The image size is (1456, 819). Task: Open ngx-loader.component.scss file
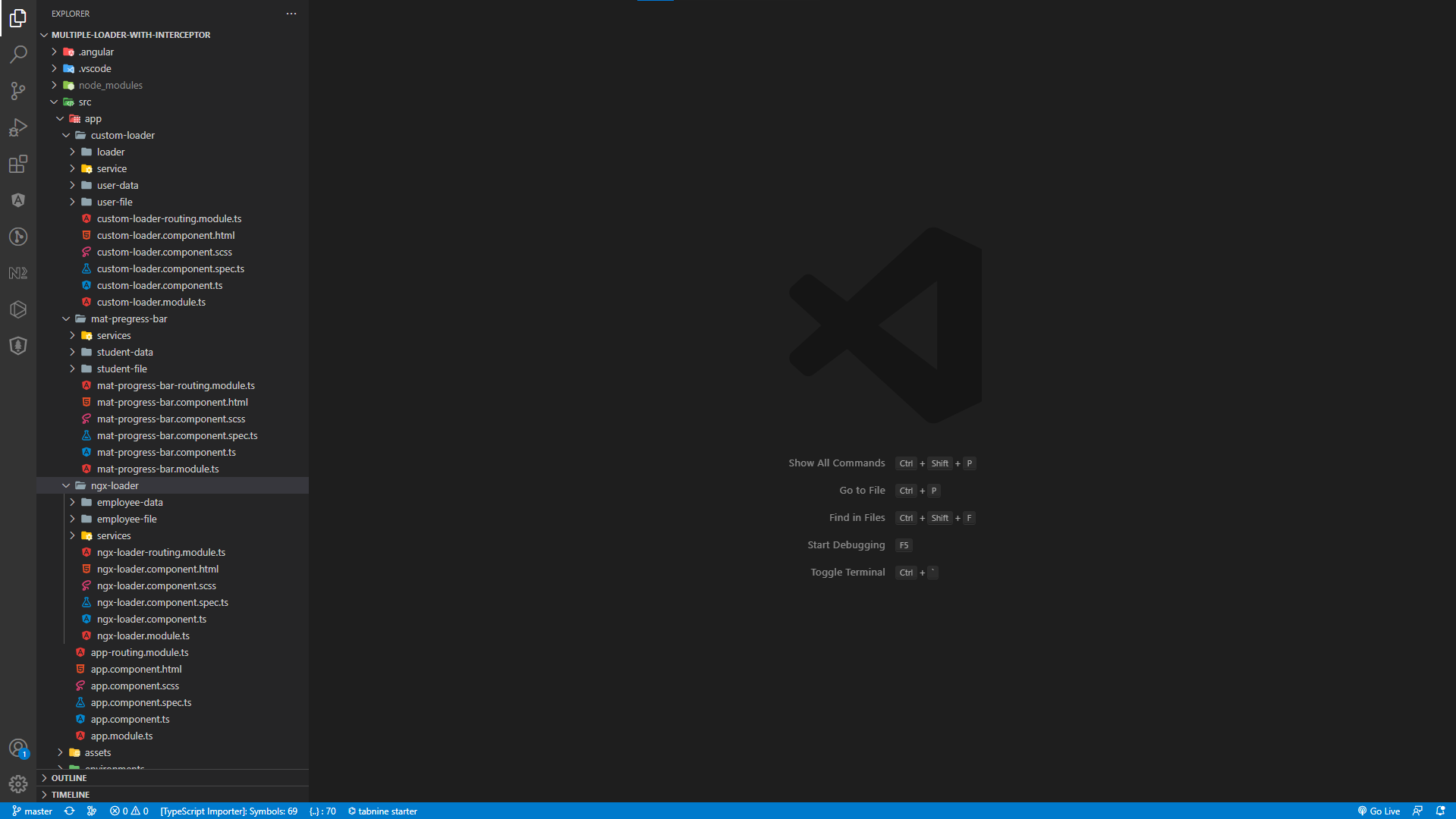pyautogui.click(x=173, y=585)
